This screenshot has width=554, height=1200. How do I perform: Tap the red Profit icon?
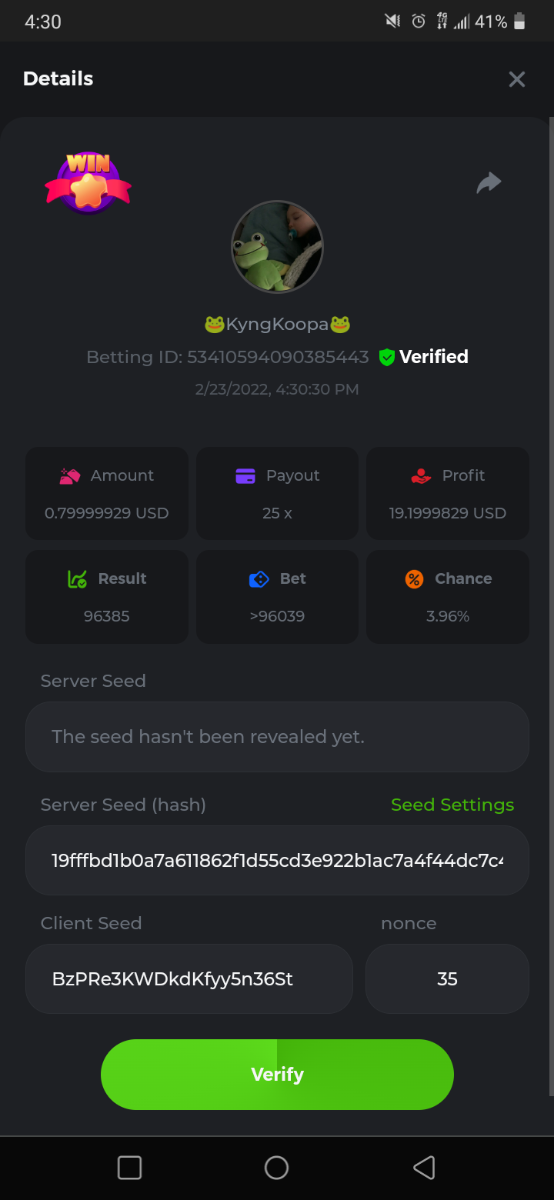coord(421,476)
